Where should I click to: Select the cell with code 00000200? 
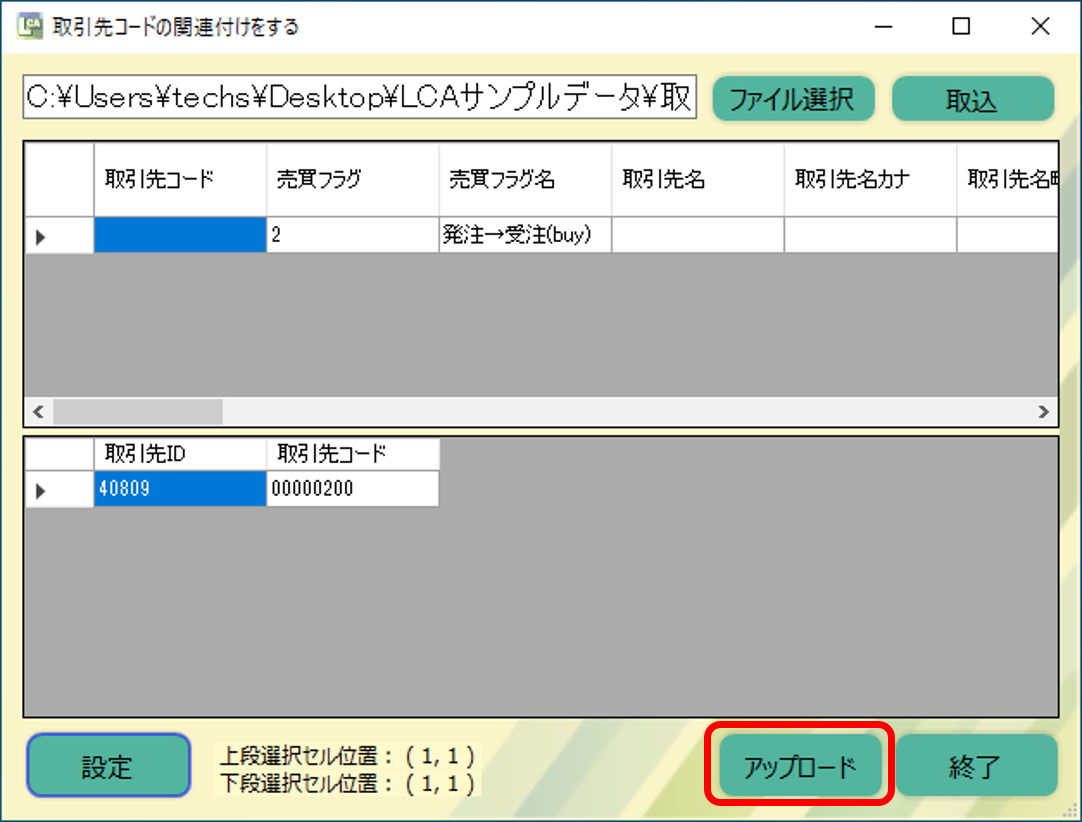pyautogui.click(x=352, y=489)
